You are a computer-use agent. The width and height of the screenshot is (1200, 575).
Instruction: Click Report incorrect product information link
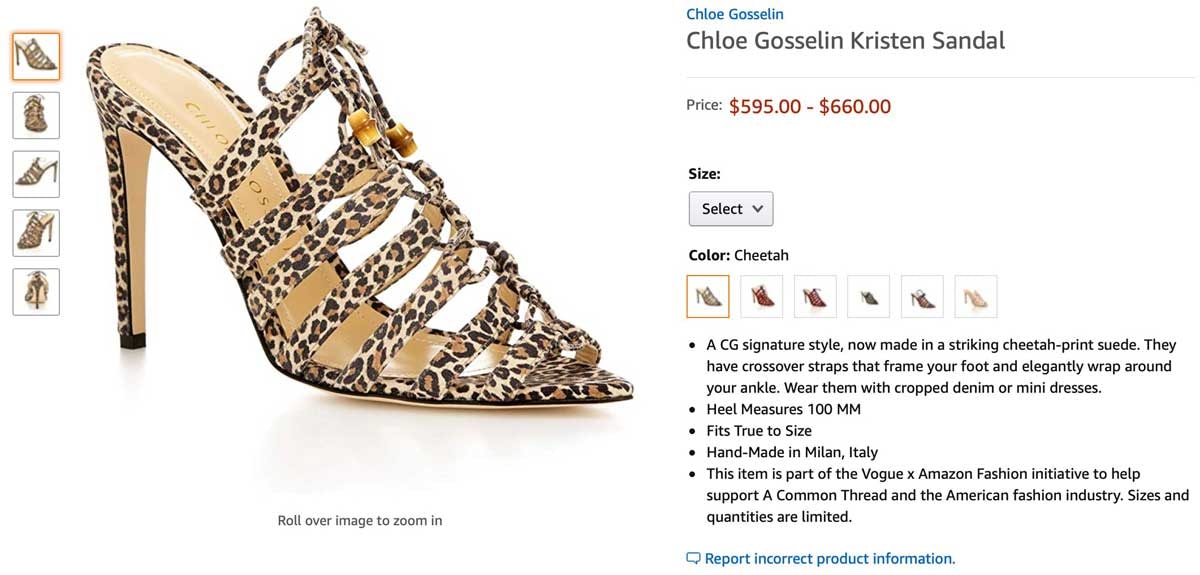(x=829, y=559)
